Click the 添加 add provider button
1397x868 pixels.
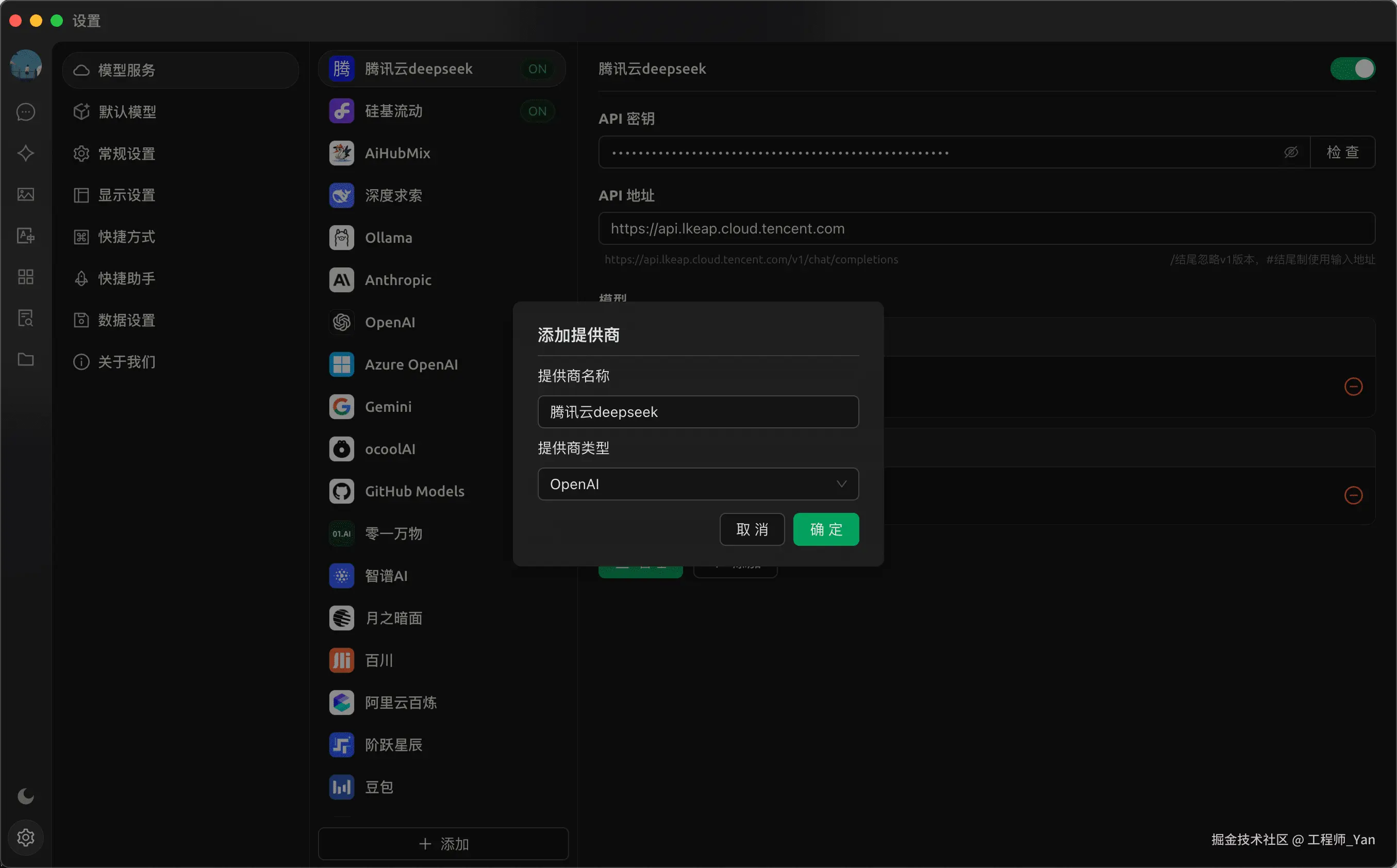443,844
